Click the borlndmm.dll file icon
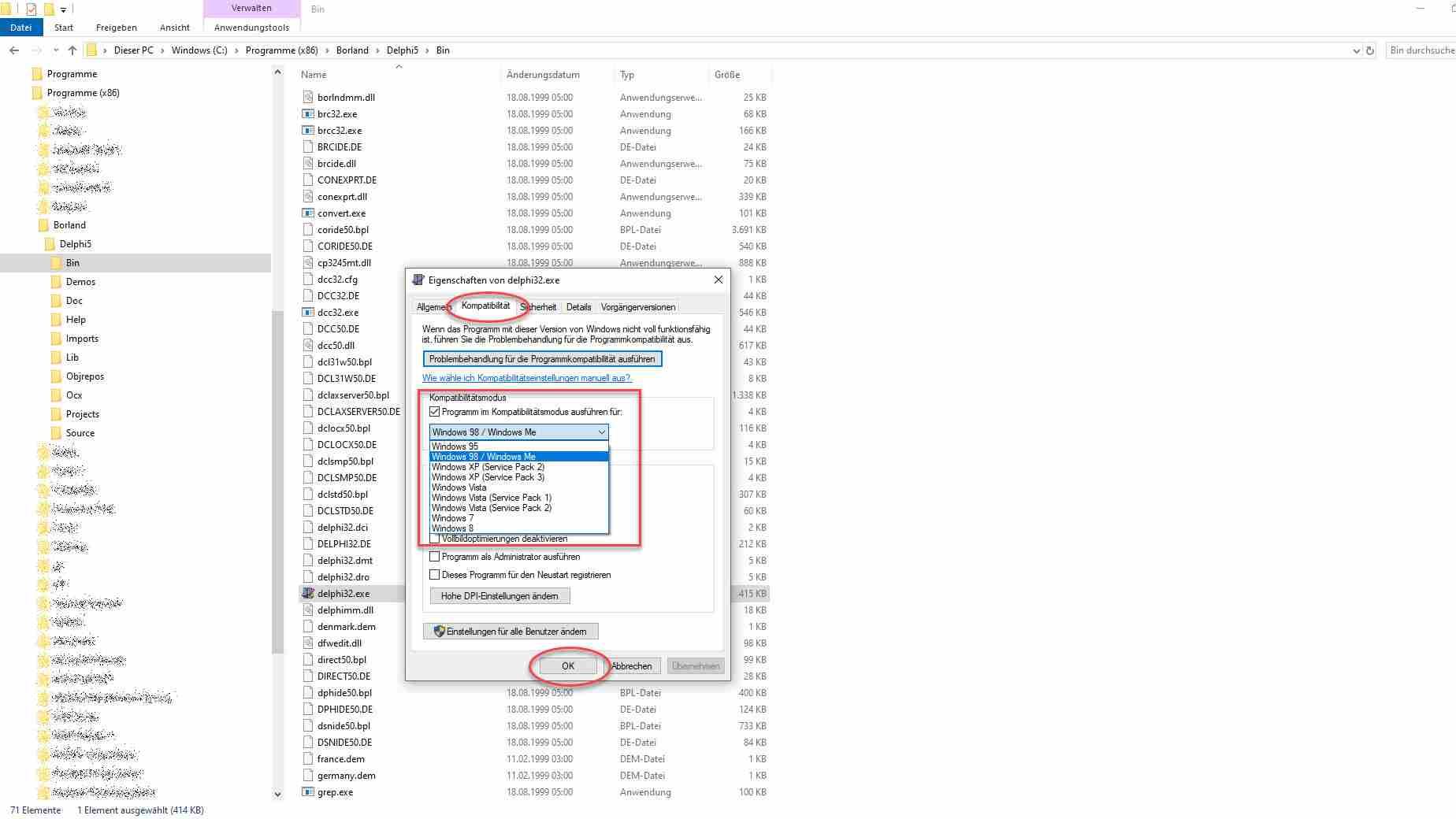 pyautogui.click(x=308, y=98)
